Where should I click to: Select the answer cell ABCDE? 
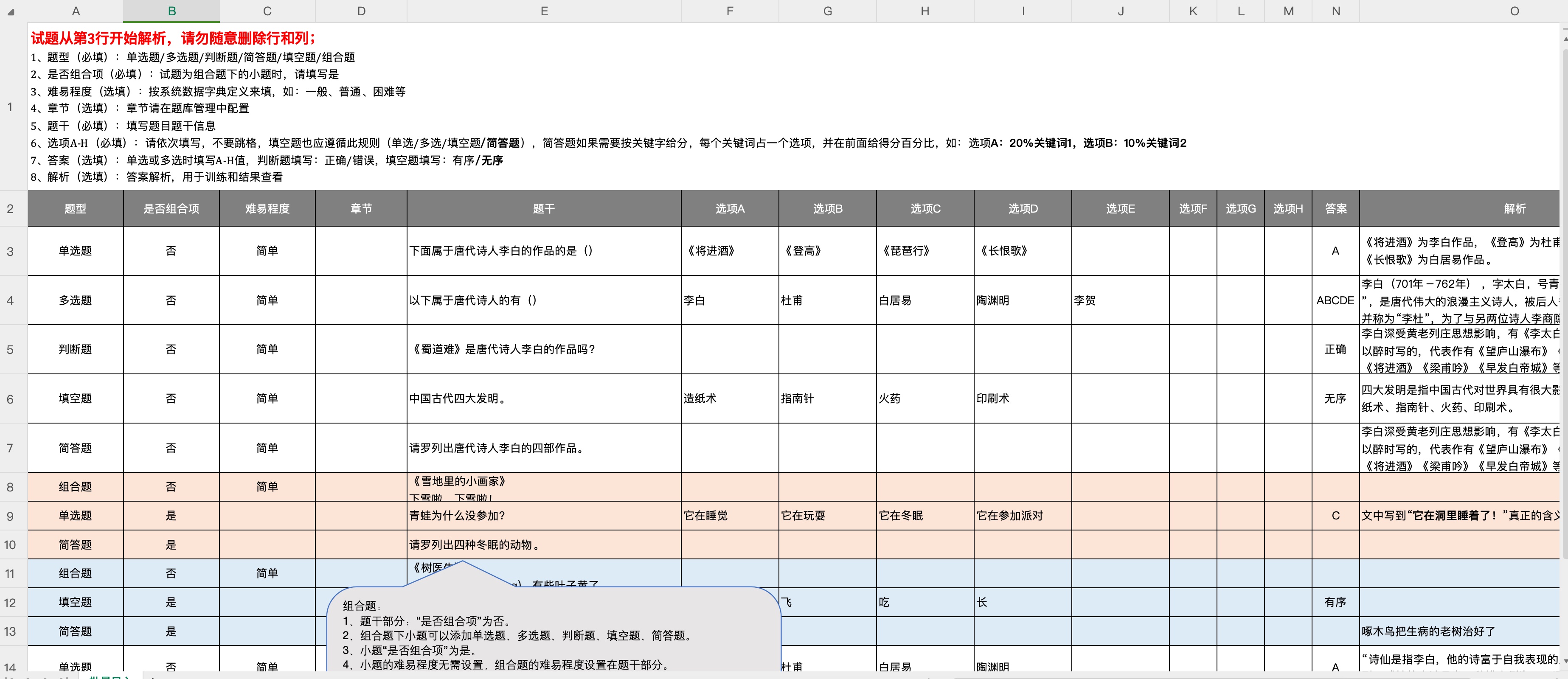click(1336, 300)
